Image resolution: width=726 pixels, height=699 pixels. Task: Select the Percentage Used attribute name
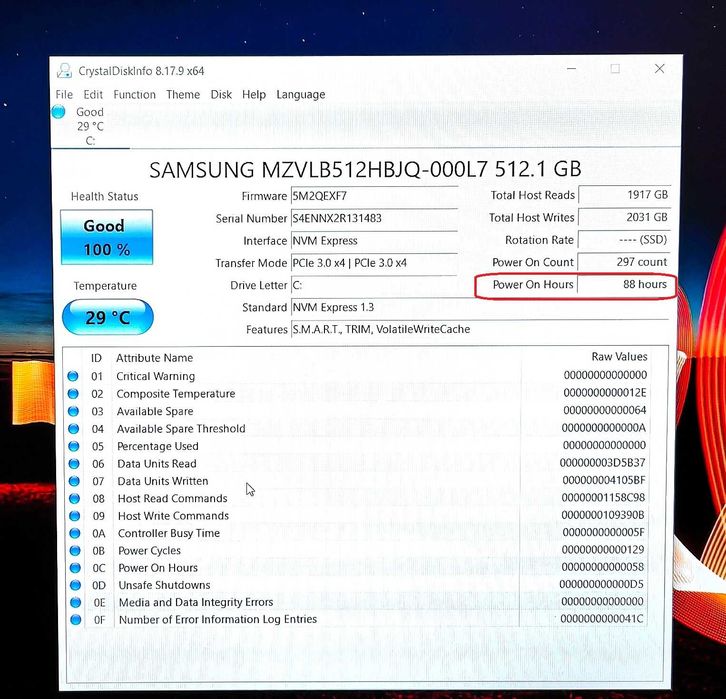tap(158, 446)
